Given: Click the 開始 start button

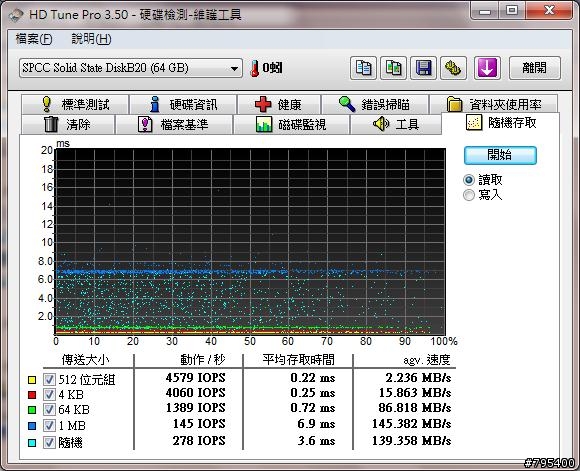Looking at the screenshot, I should point(500,155).
